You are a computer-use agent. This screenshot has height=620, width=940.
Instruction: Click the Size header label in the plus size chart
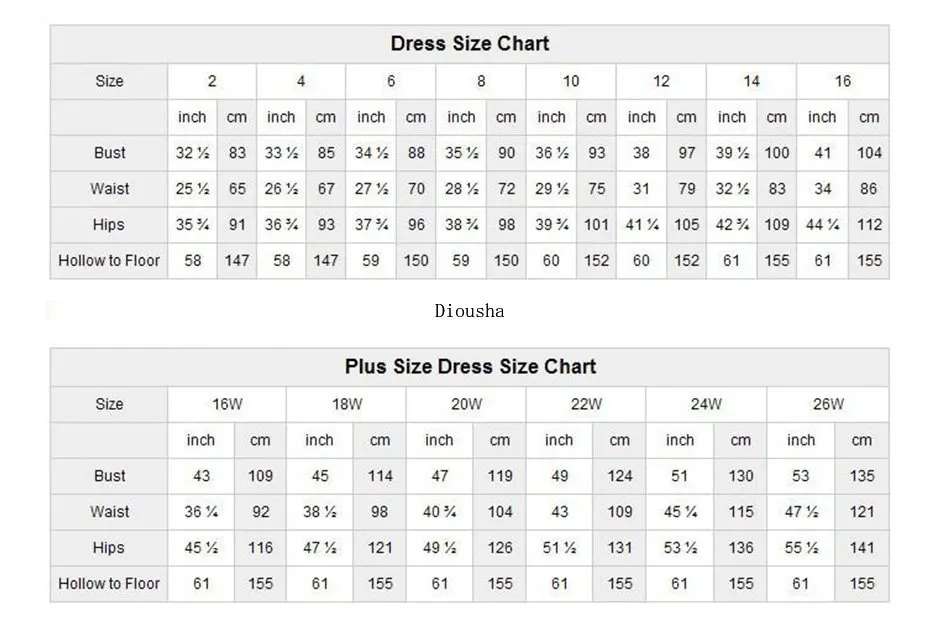pyautogui.click(x=110, y=404)
